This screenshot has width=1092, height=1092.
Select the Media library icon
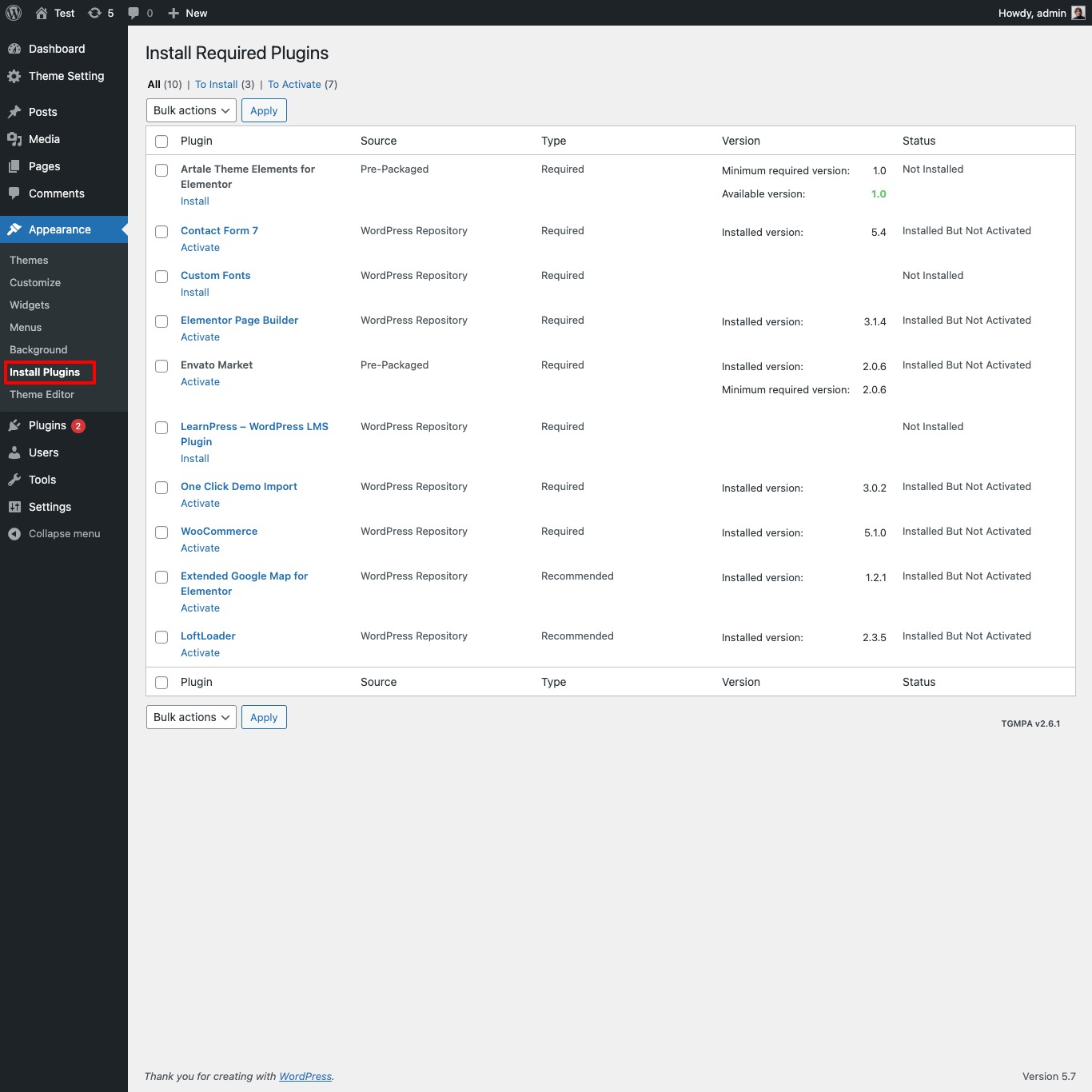tap(14, 139)
